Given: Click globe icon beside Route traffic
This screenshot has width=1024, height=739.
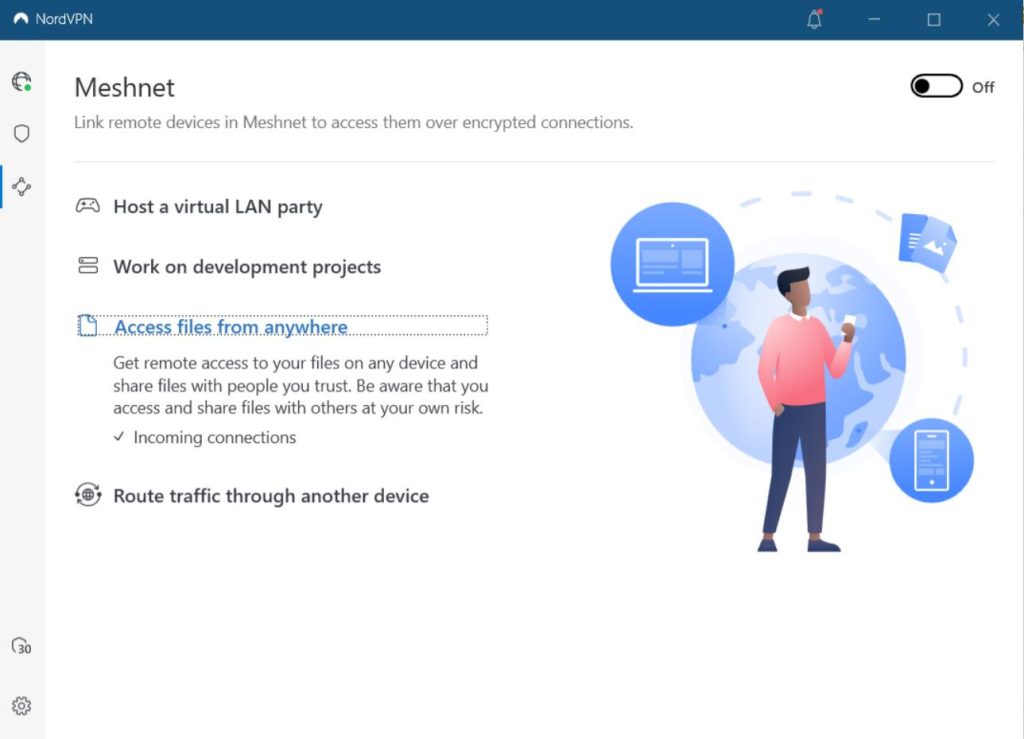Looking at the screenshot, I should tap(88, 495).
